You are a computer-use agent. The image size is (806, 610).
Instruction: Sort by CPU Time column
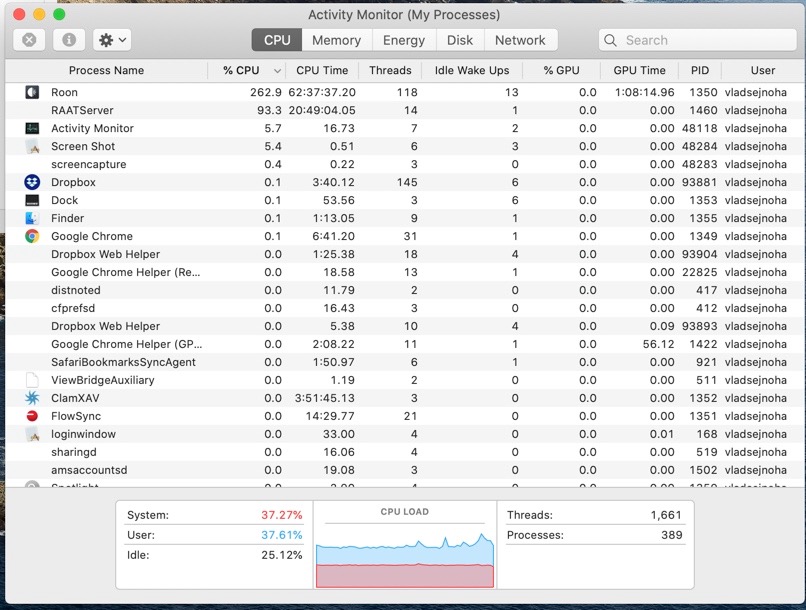pyautogui.click(x=322, y=70)
